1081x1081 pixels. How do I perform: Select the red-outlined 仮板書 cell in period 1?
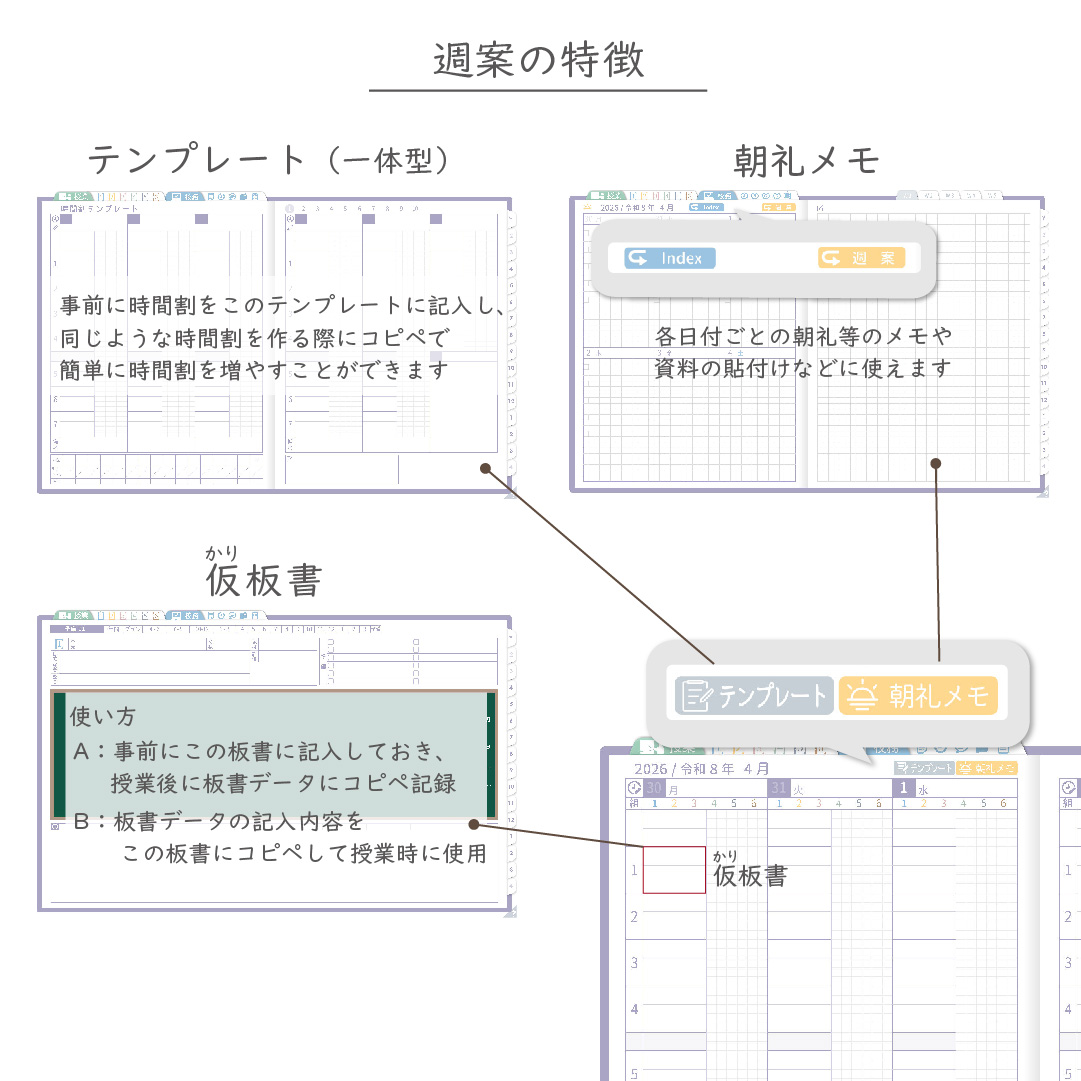click(x=674, y=869)
